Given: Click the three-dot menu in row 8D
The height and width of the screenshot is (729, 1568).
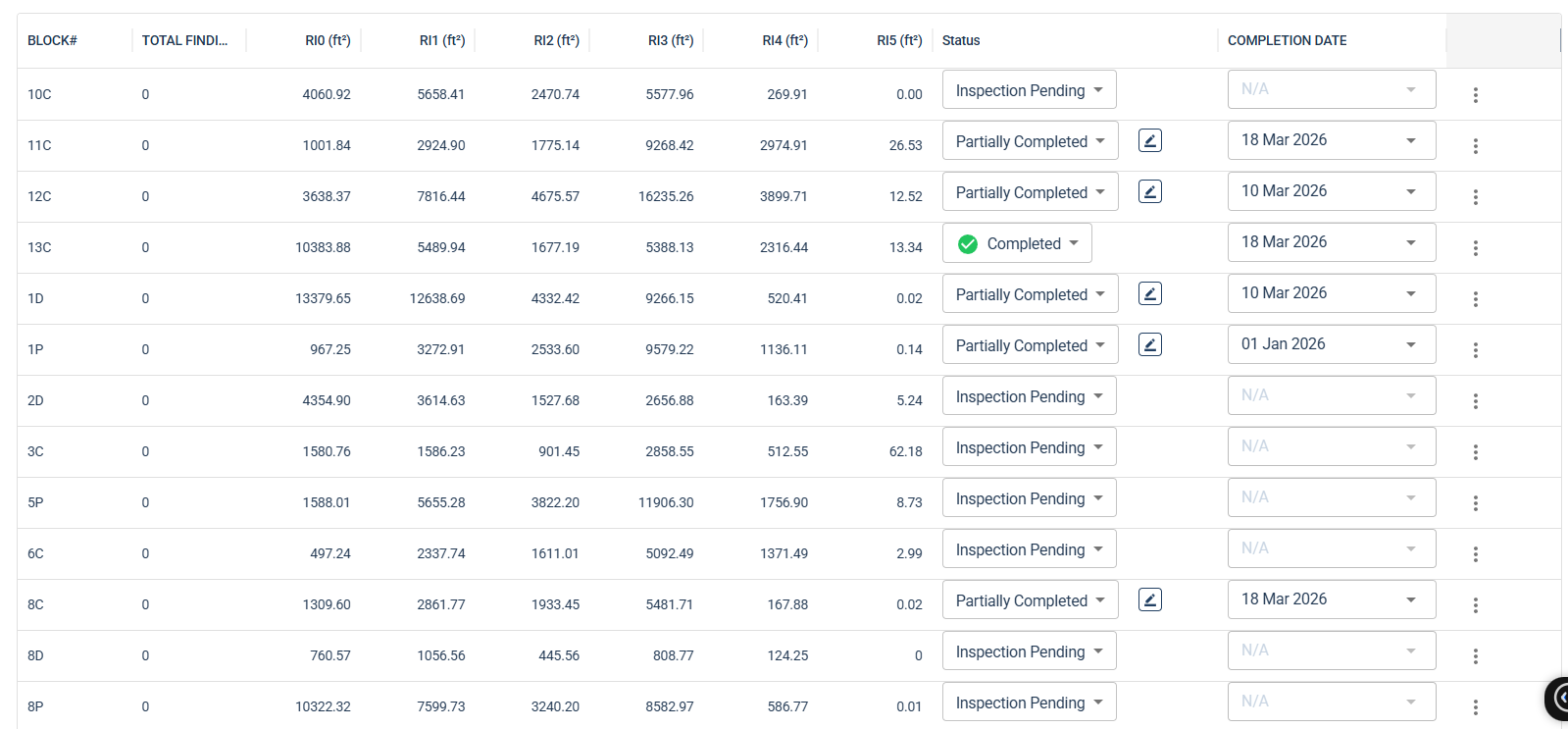Looking at the screenshot, I should (x=1475, y=656).
